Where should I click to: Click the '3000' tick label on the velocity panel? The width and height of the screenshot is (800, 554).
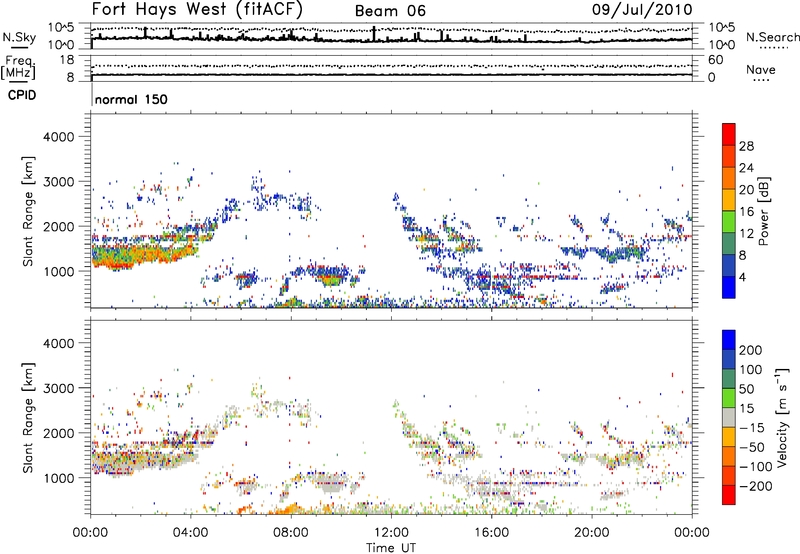[x=58, y=388]
